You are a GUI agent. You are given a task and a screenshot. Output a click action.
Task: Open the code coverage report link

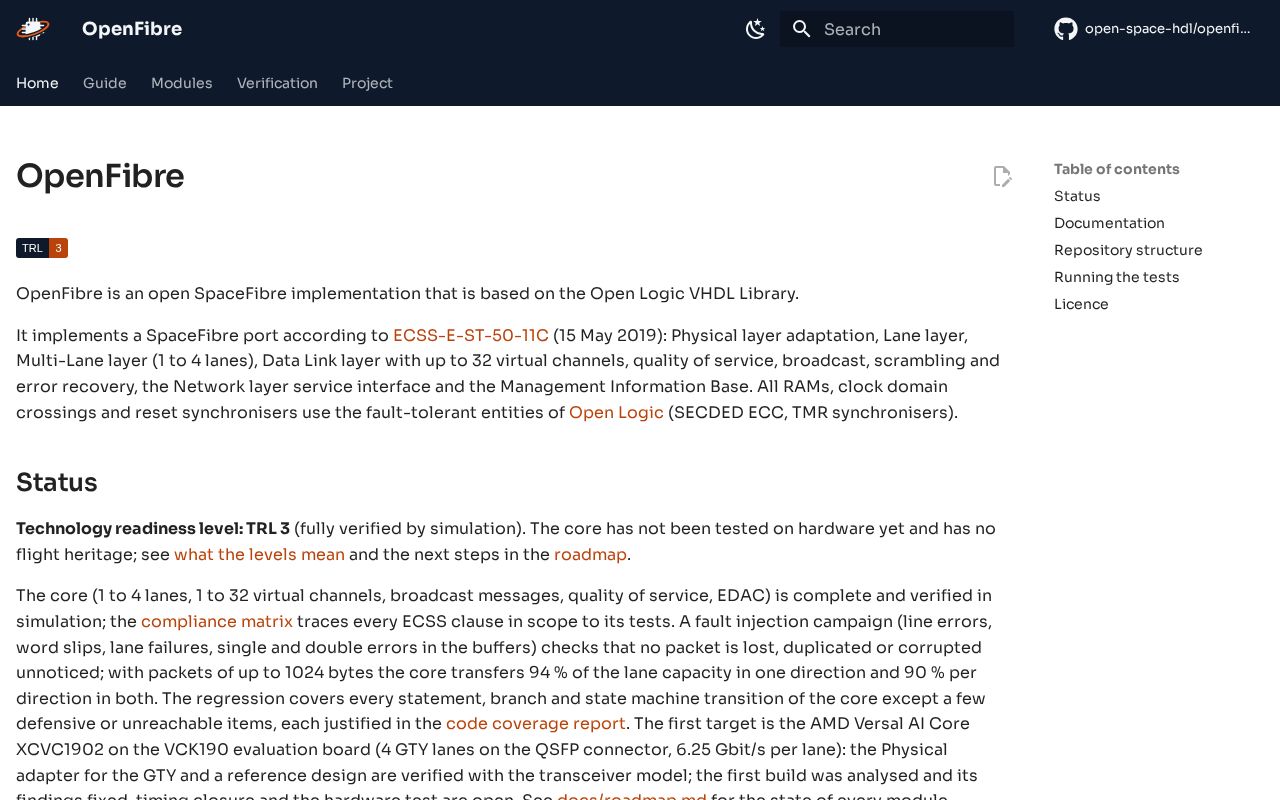536,723
